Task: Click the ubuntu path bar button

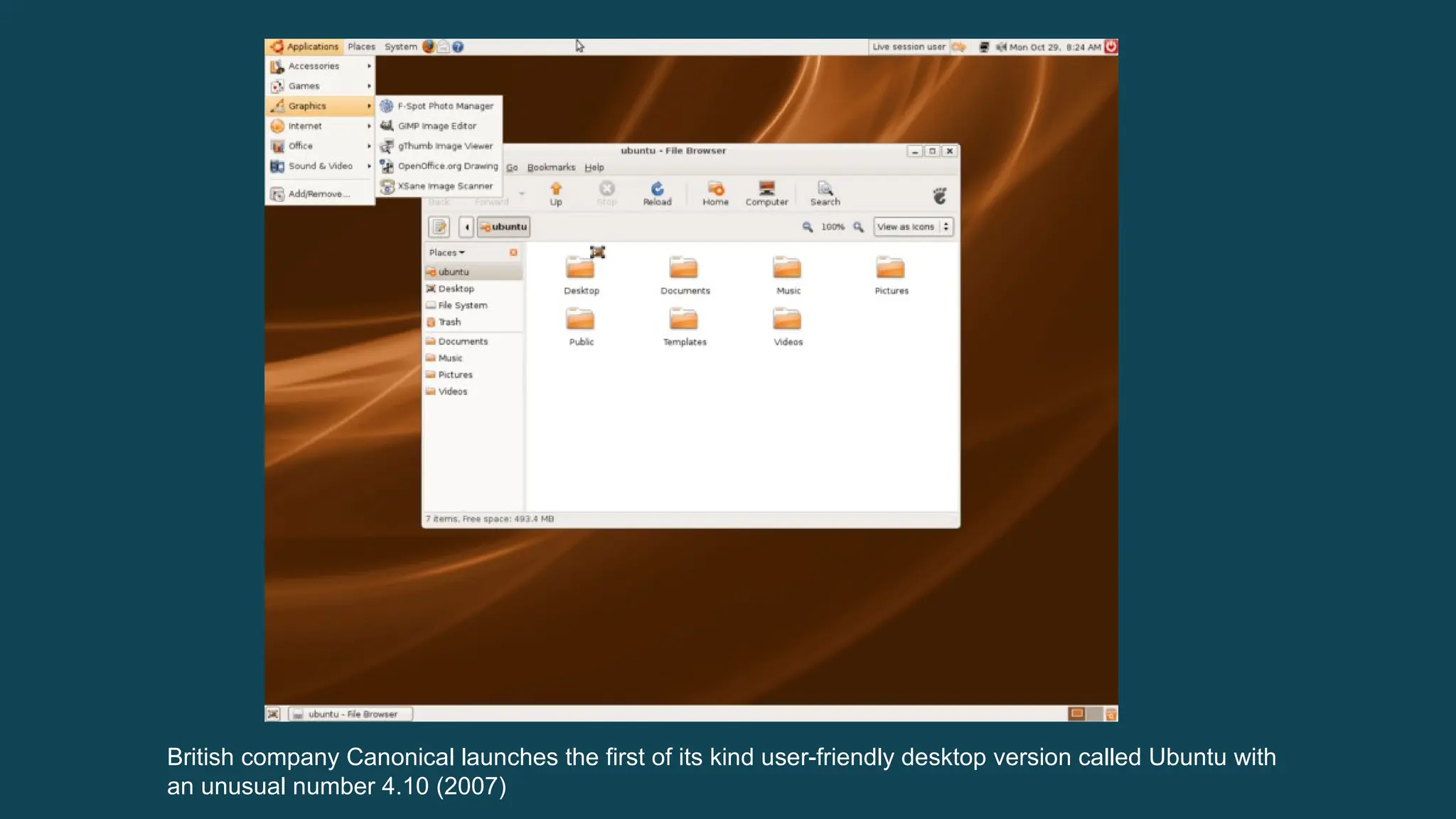Action: [503, 227]
